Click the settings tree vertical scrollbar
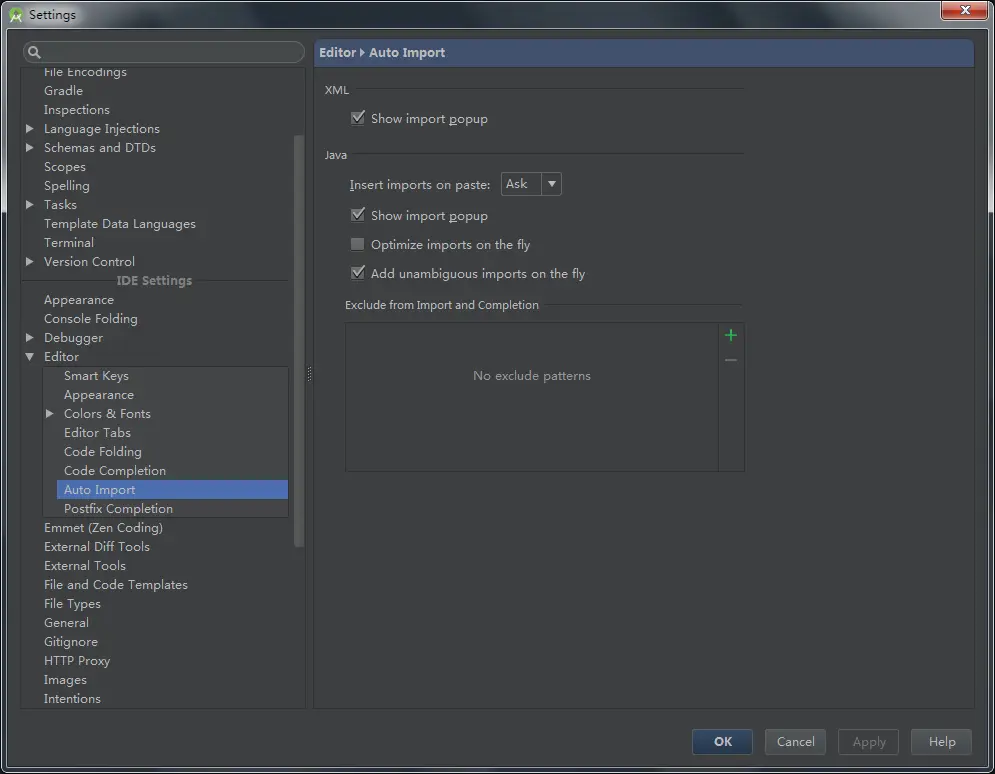995x774 pixels. (299, 341)
